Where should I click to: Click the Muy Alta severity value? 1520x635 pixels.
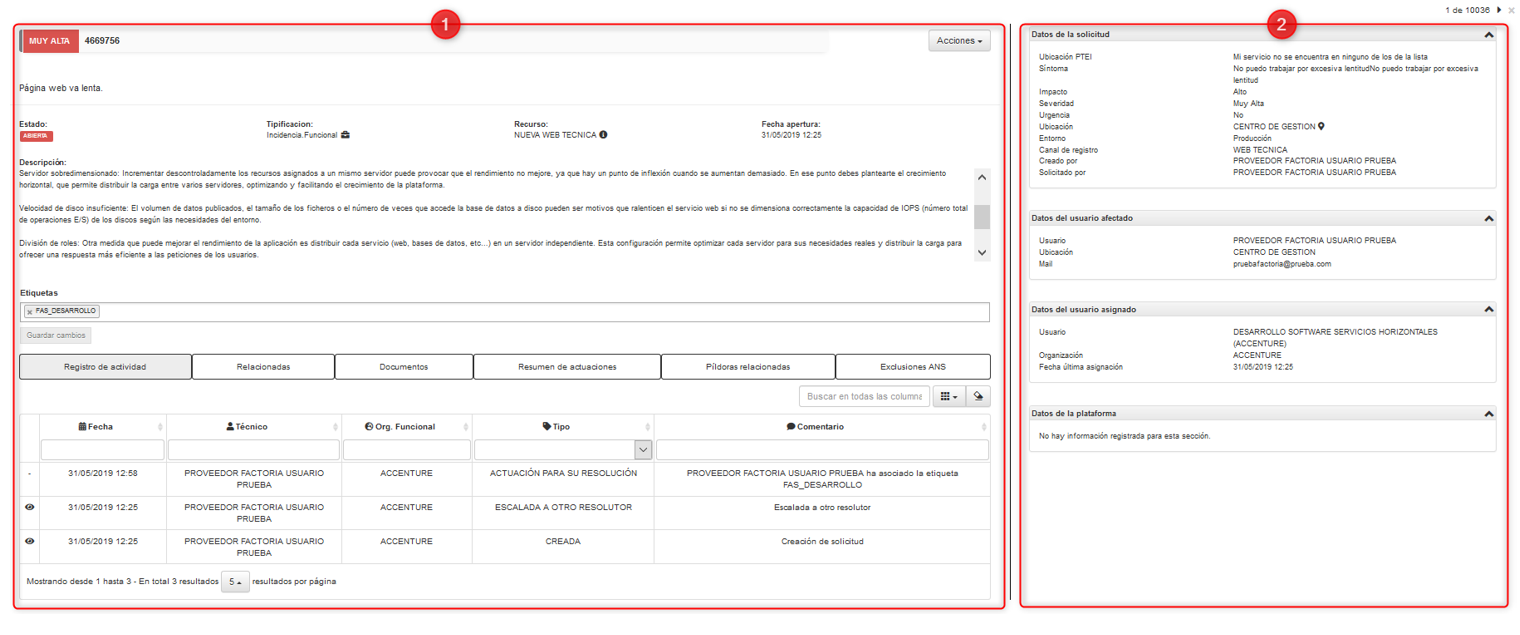[x=1249, y=104]
